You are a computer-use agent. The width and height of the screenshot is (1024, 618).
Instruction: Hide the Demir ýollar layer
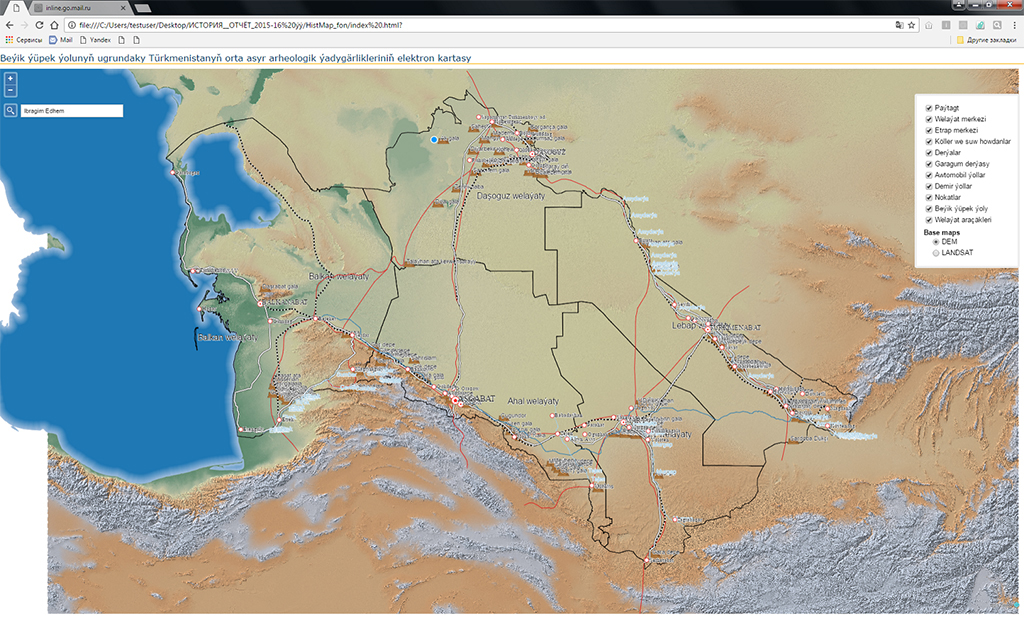929,186
